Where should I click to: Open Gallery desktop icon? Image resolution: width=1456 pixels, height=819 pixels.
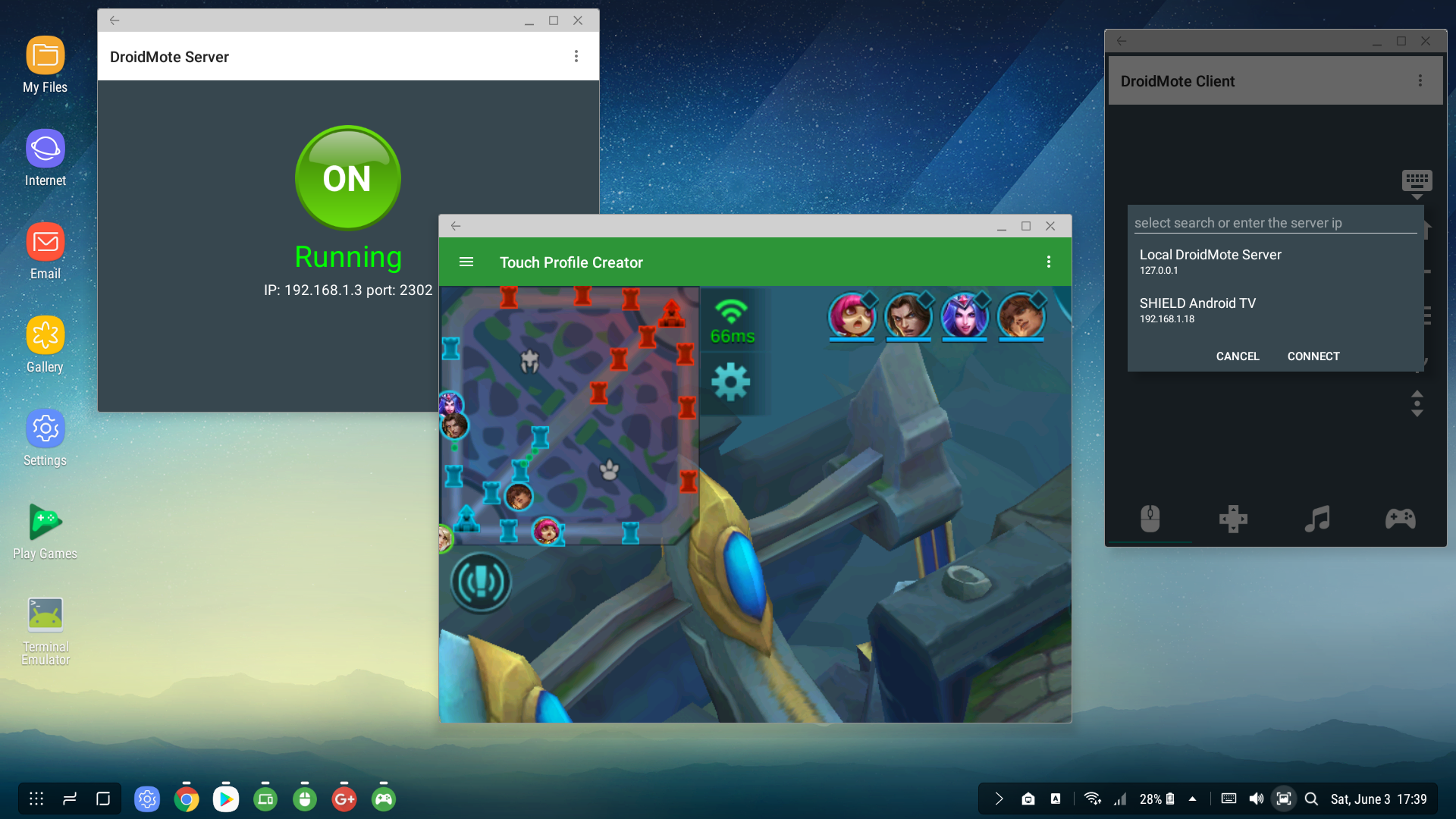pyautogui.click(x=45, y=345)
